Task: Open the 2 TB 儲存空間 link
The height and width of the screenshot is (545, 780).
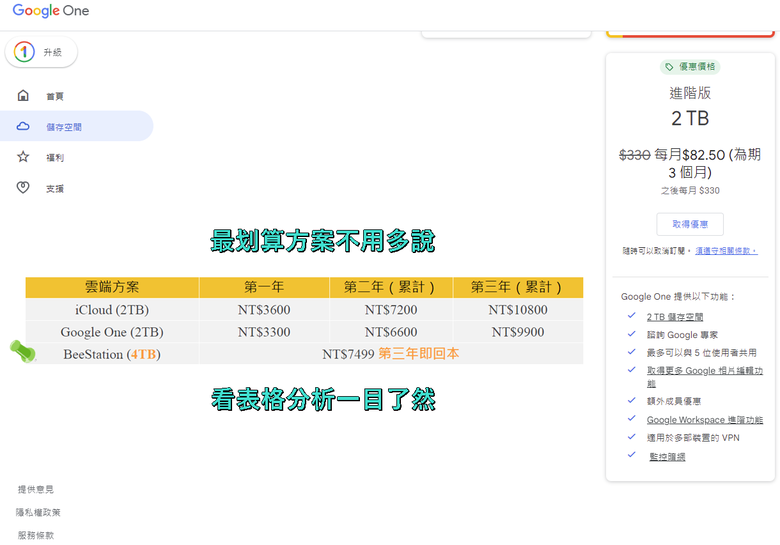Action: [675, 317]
